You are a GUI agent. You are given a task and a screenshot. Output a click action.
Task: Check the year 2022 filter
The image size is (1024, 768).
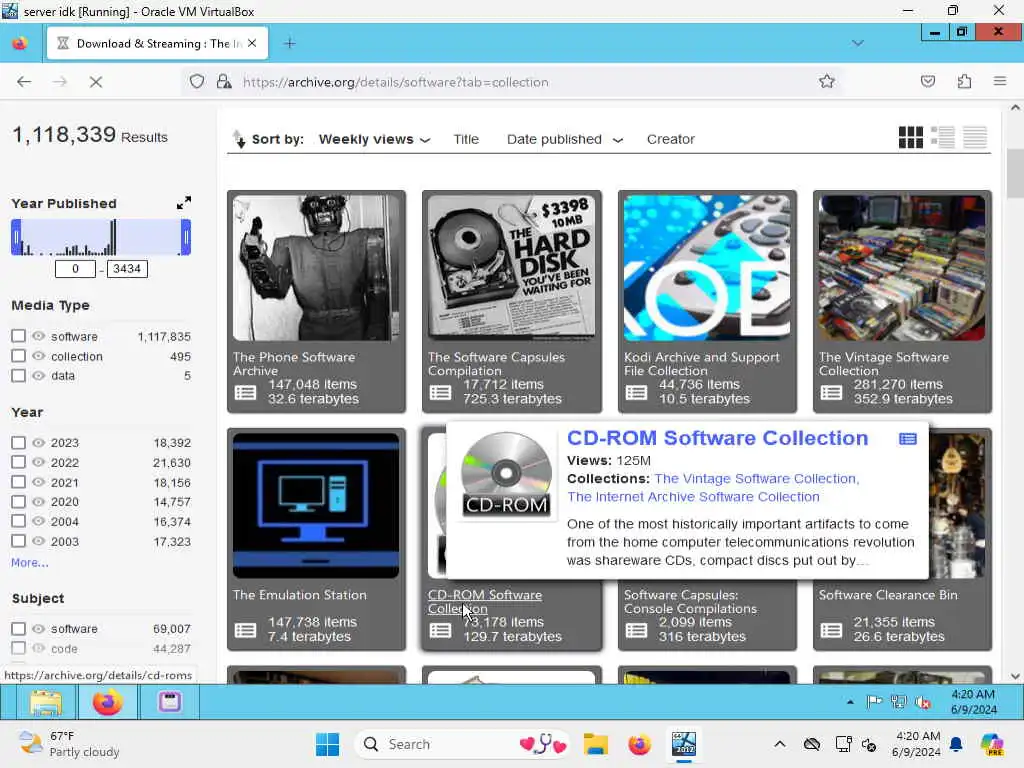18,462
